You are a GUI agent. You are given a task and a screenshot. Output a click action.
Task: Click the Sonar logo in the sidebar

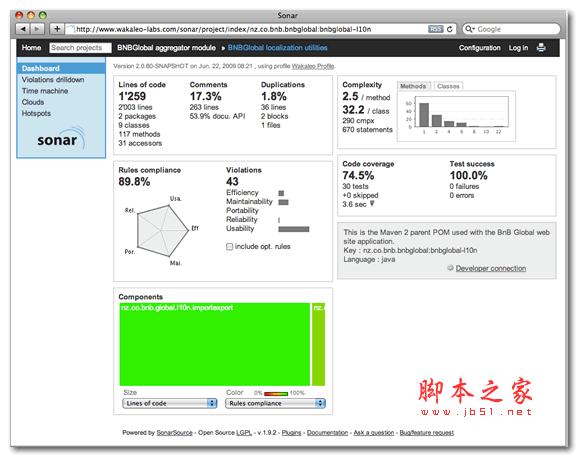[61, 138]
